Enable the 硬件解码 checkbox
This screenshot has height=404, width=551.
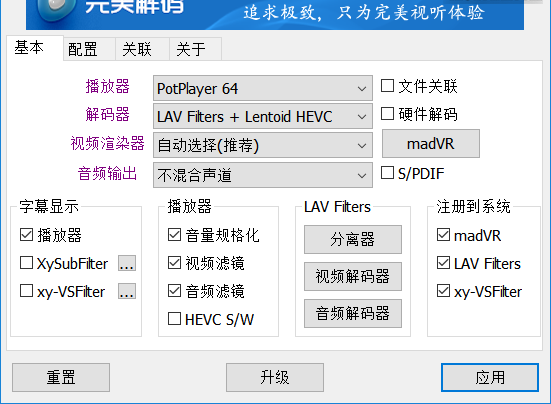387,113
